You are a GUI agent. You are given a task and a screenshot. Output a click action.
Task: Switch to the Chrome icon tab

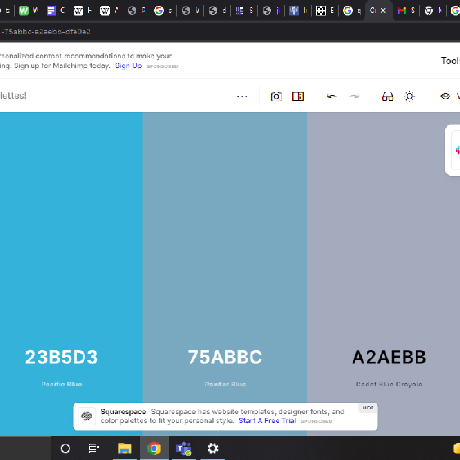(x=429, y=11)
